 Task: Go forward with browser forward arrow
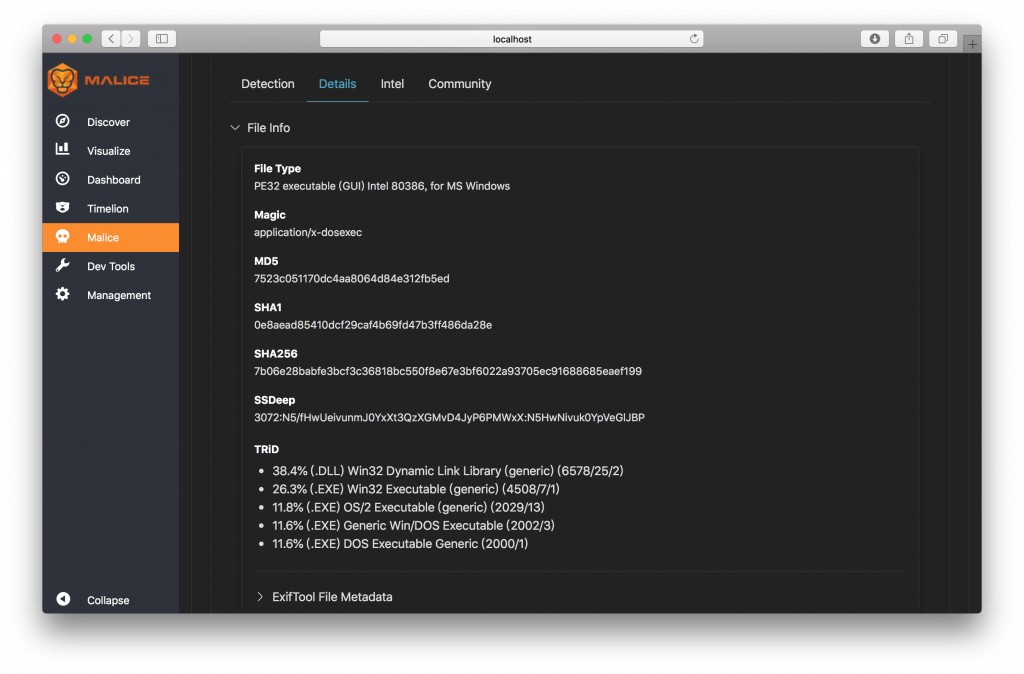point(131,39)
